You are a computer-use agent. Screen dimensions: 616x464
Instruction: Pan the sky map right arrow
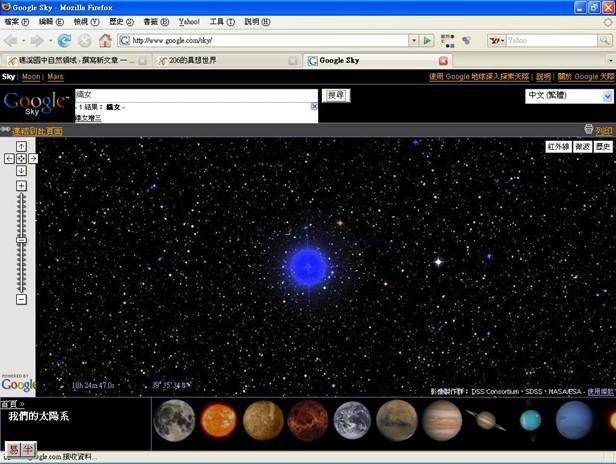[x=33, y=158]
